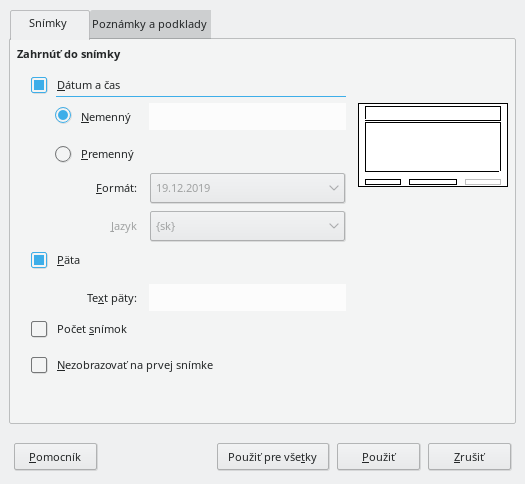Uncheck the Dátum a čas checkbox
The height and width of the screenshot is (484, 525).
pyautogui.click(x=39, y=85)
